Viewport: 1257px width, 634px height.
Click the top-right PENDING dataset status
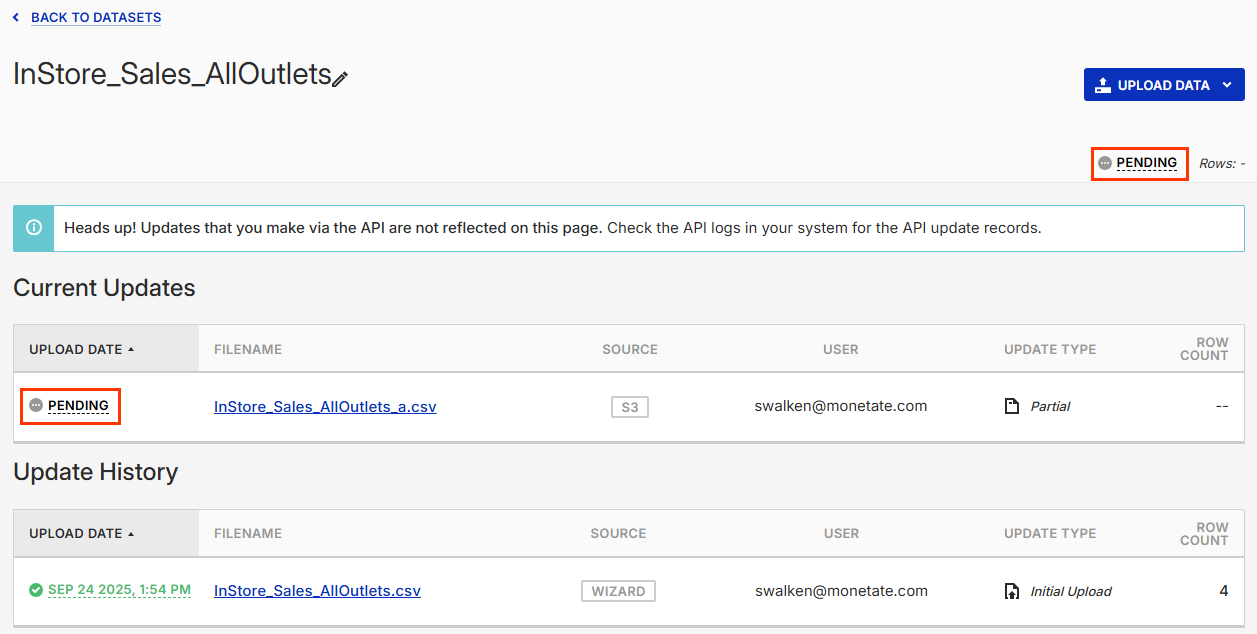[x=1146, y=163]
